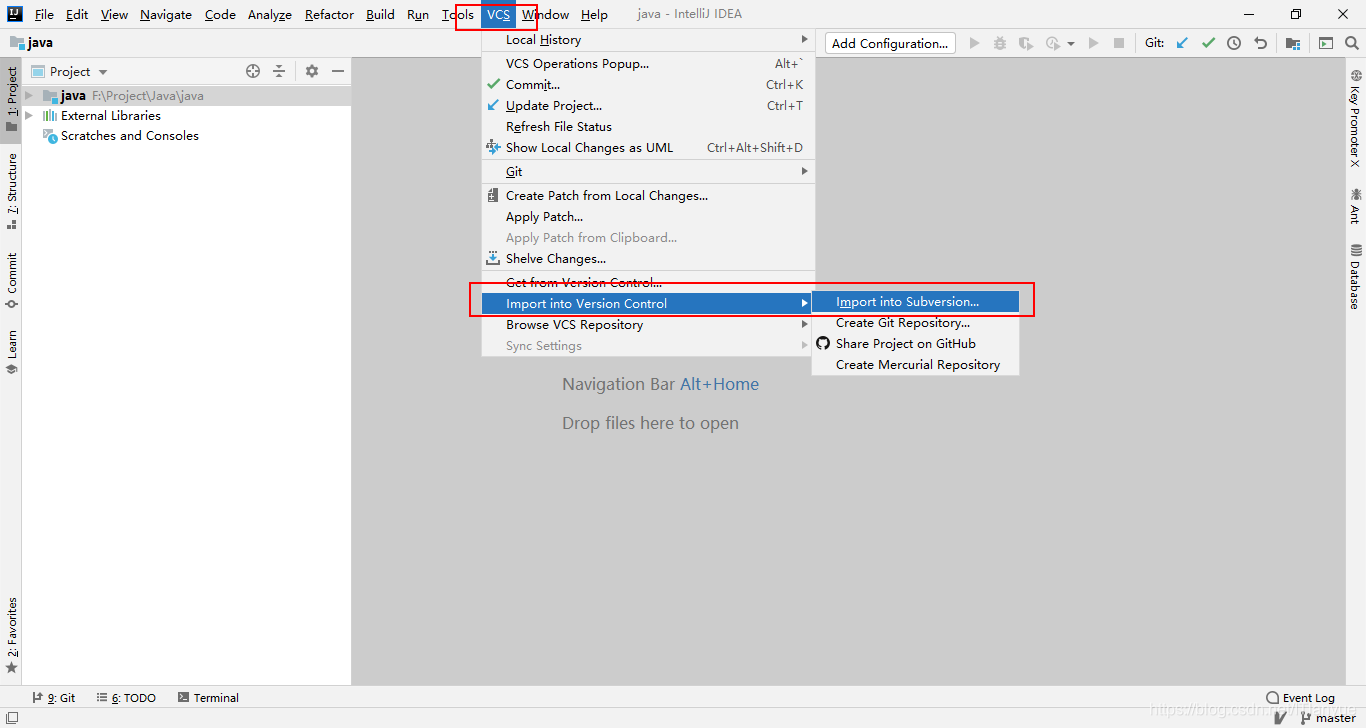Click the IntelliJ IDEA logo in title bar
This screenshot has height=728, width=1366.
[14, 14]
